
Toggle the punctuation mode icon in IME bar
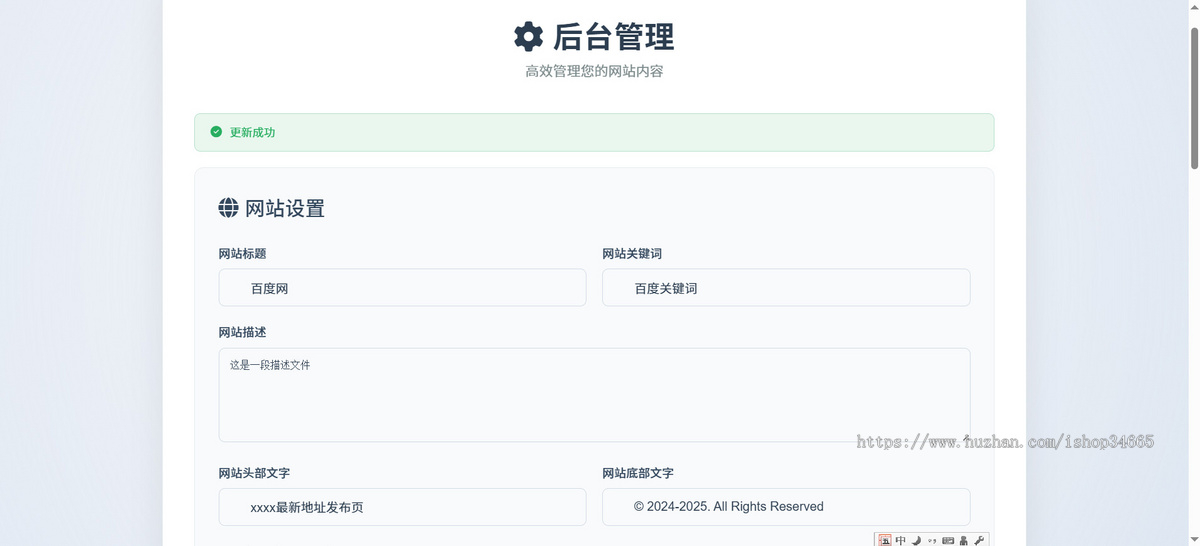click(x=932, y=540)
